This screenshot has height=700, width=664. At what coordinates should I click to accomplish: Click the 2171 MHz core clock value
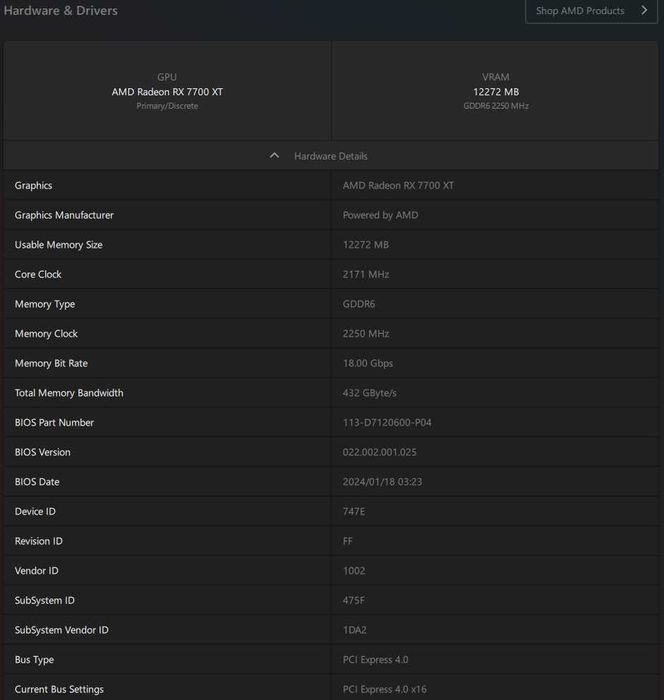pos(366,274)
